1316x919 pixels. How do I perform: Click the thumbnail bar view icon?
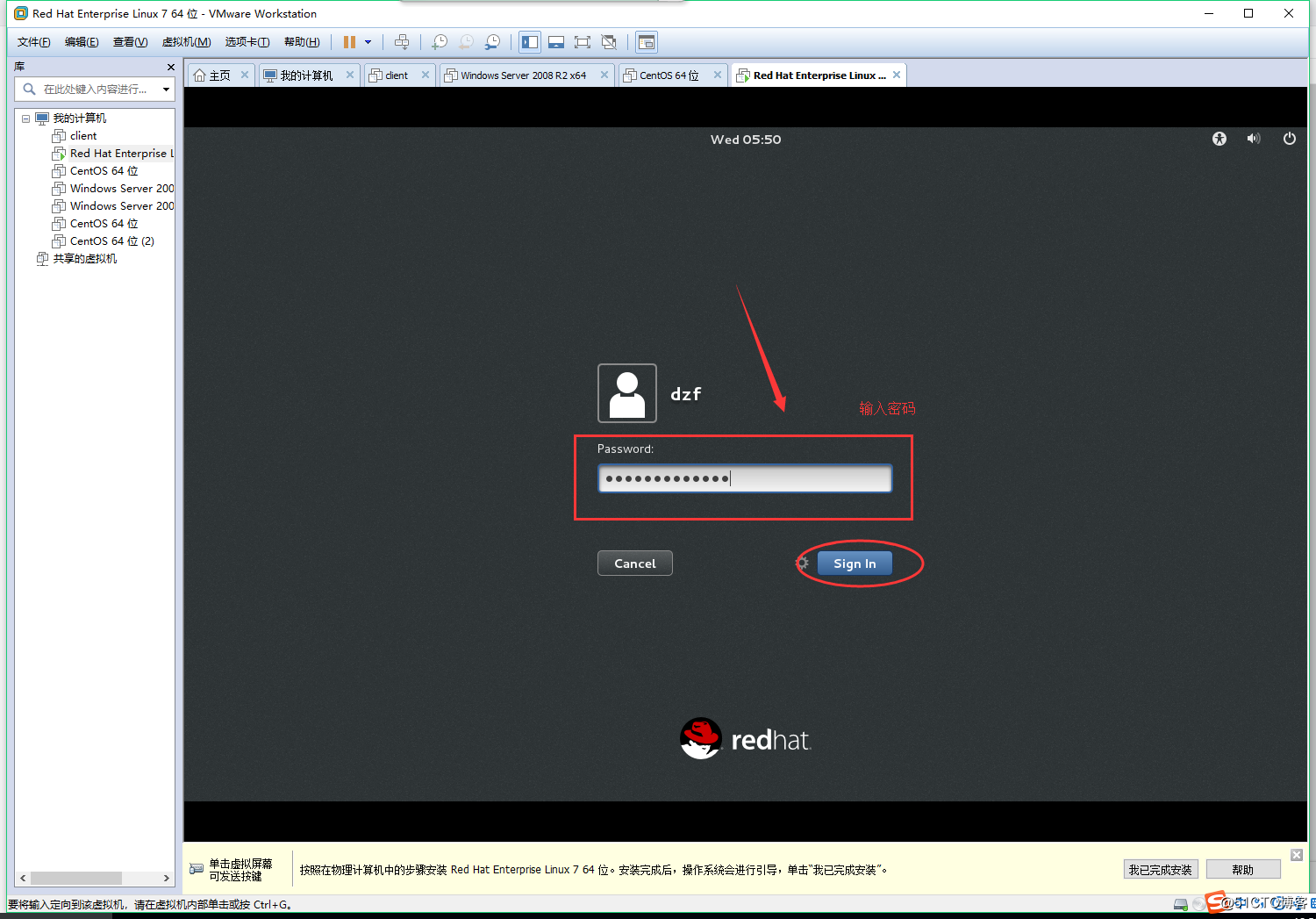click(x=556, y=42)
